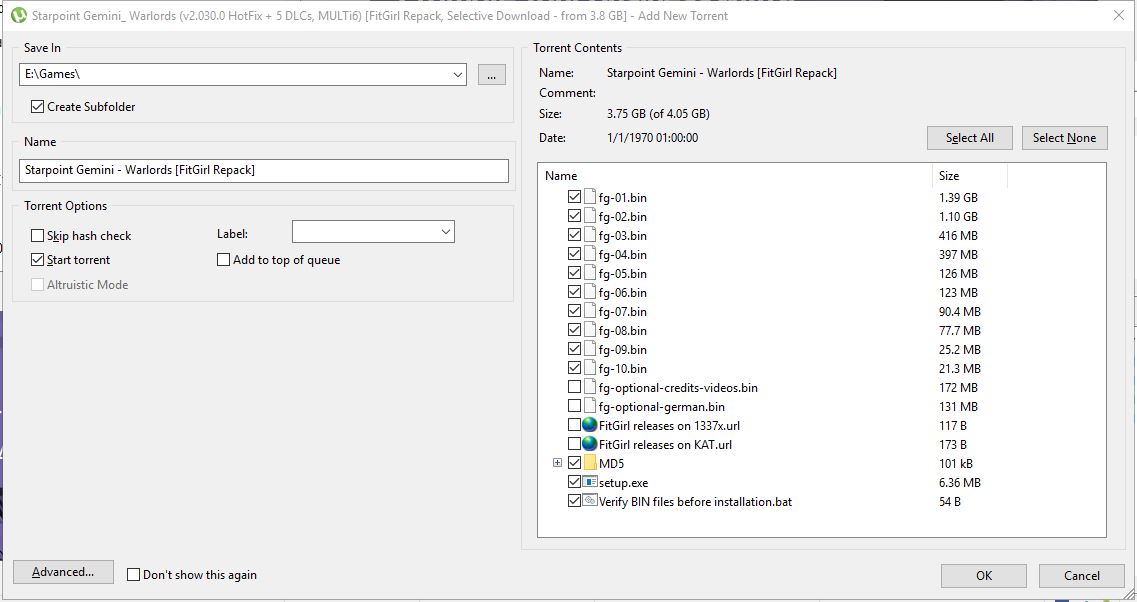The width and height of the screenshot is (1137, 602).
Task: Click Select None button
Action: (x=1064, y=138)
